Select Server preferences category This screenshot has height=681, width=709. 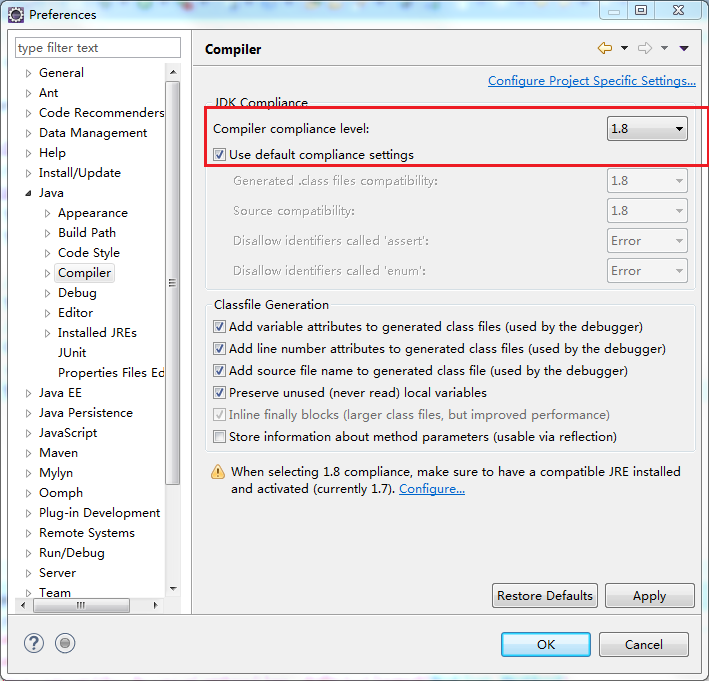(57, 572)
